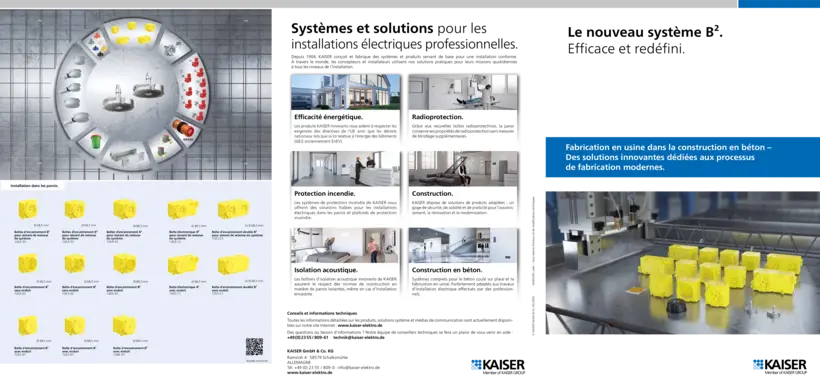
Task: Click the 'Efficace et redéfini.' subtitle
Action: click(x=626, y=50)
